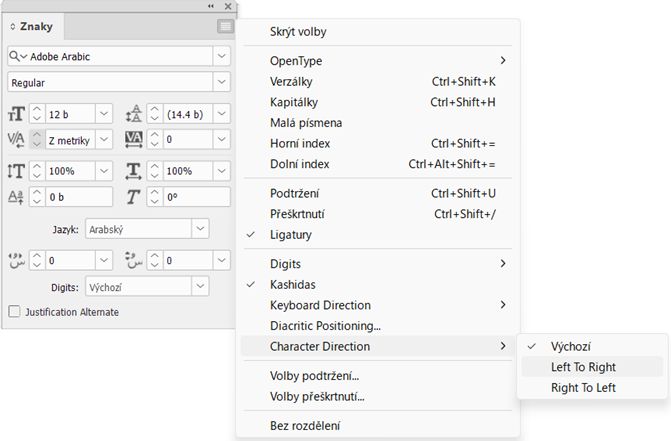Select Skrýt volby menu item
Viewport: 671px width, 441px height.
click(377, 32)
